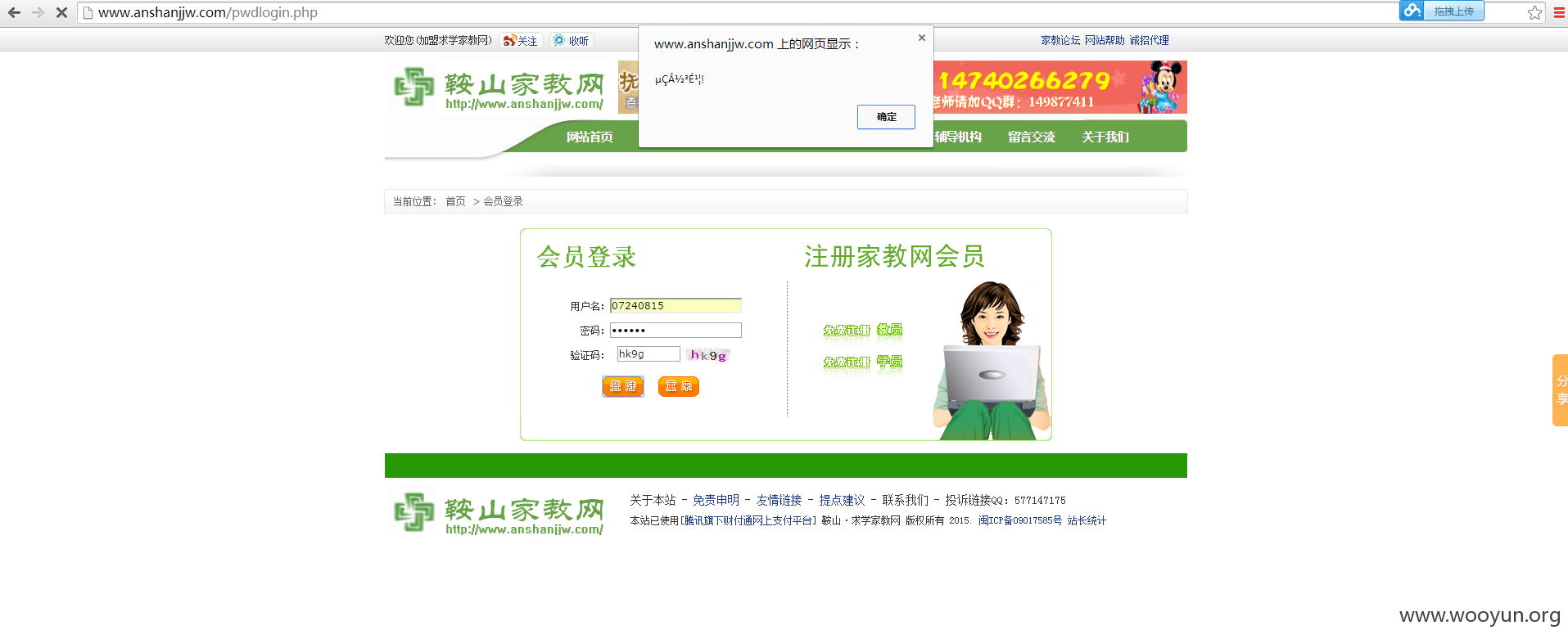Click 投诉链接QQ: 577147175 text
Viewport: 1568px width, 639px height.
tap(1005, 500)
